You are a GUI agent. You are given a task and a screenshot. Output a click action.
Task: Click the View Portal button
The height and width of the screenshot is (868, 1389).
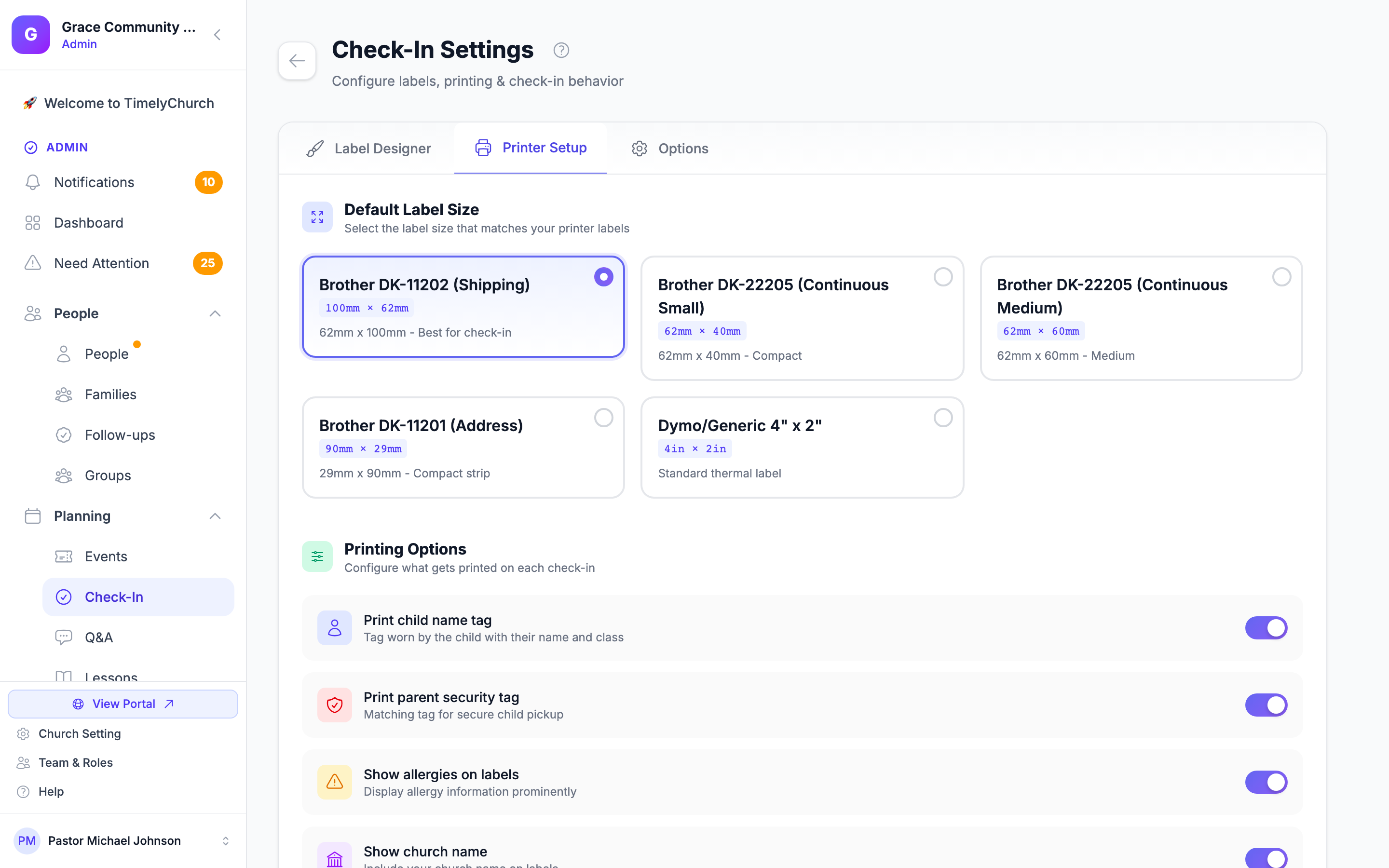pos(123,704)
